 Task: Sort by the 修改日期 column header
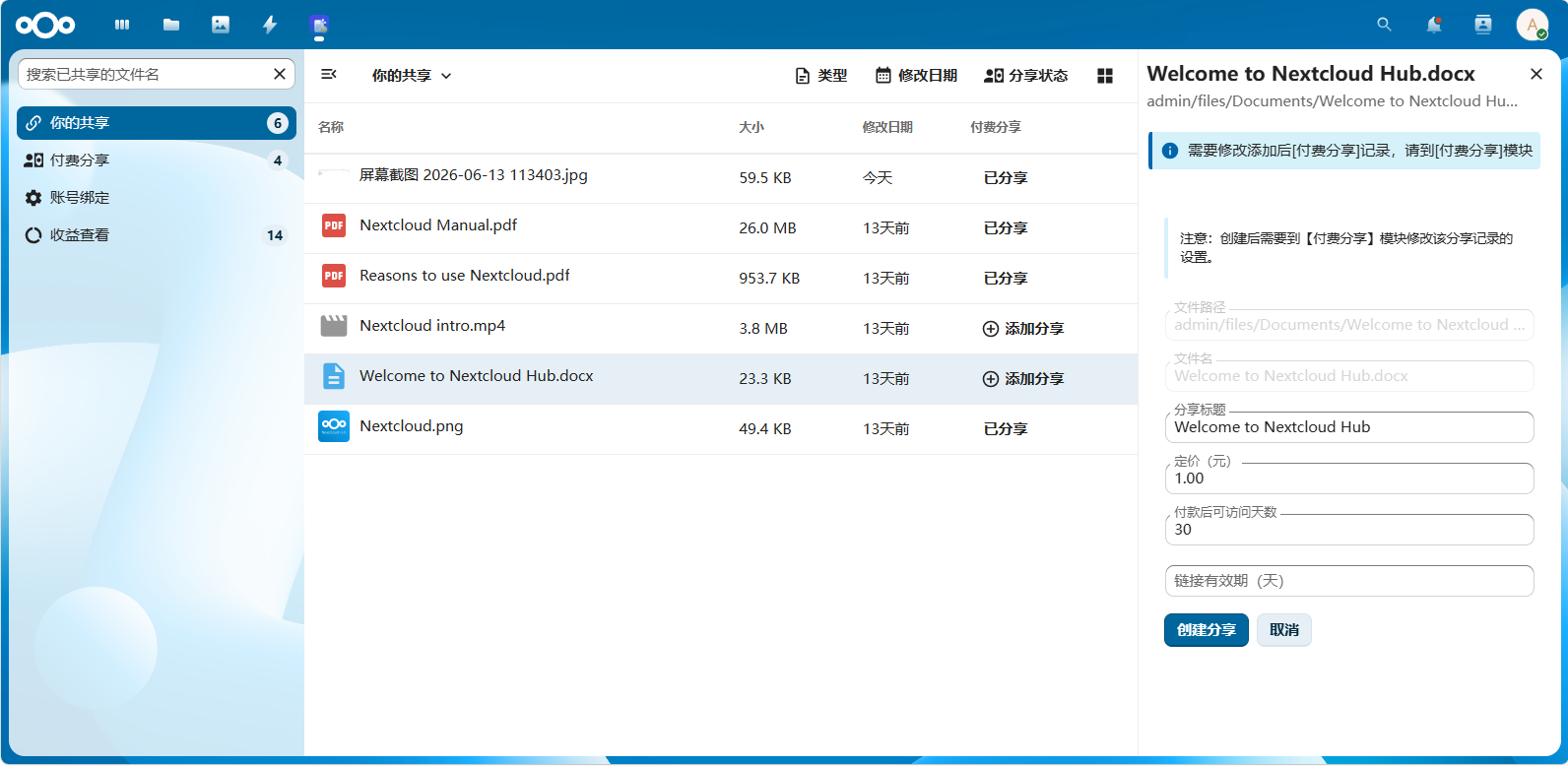887,127
